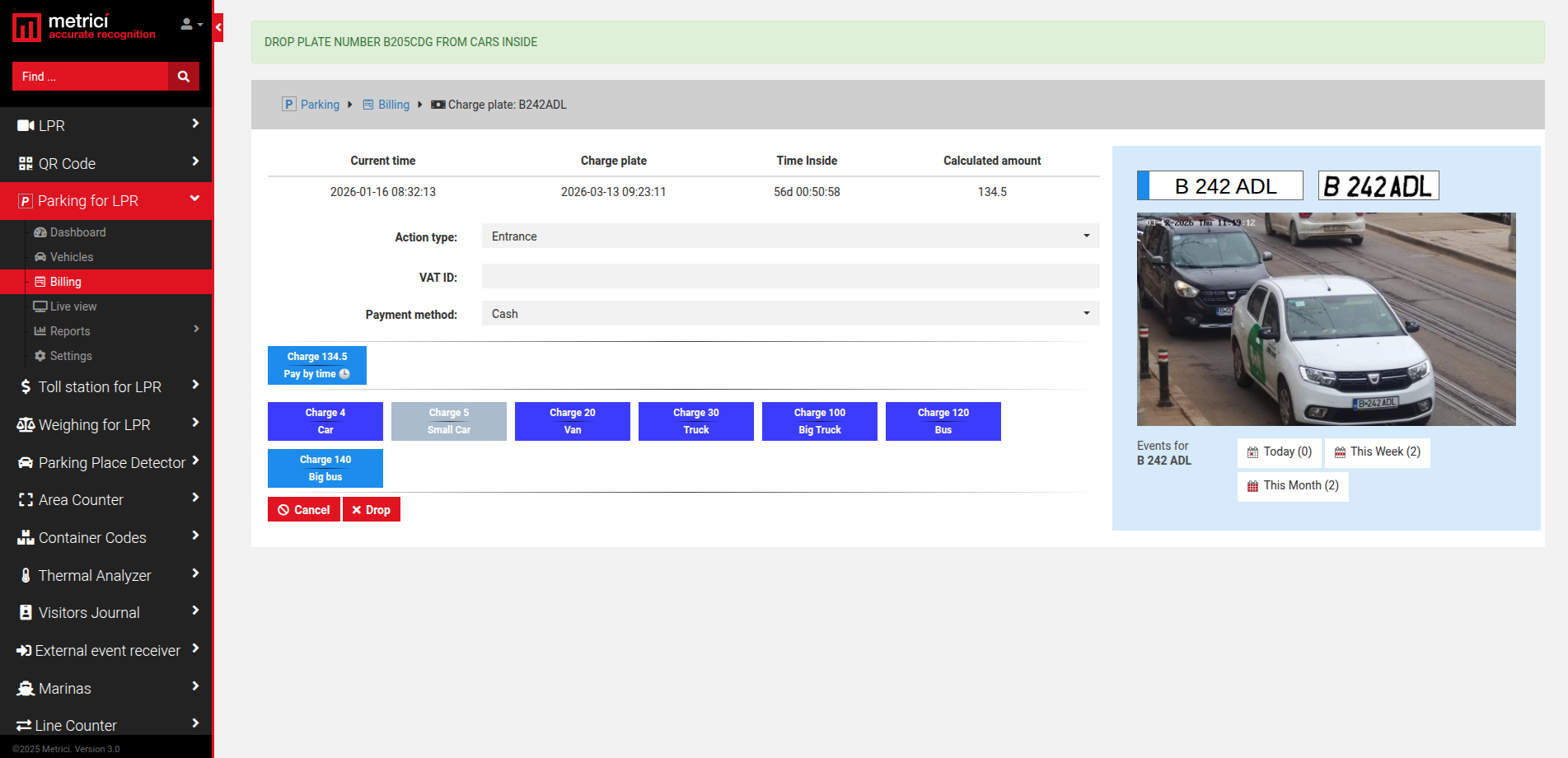Open the Action type dropdown

coord(790,236)
